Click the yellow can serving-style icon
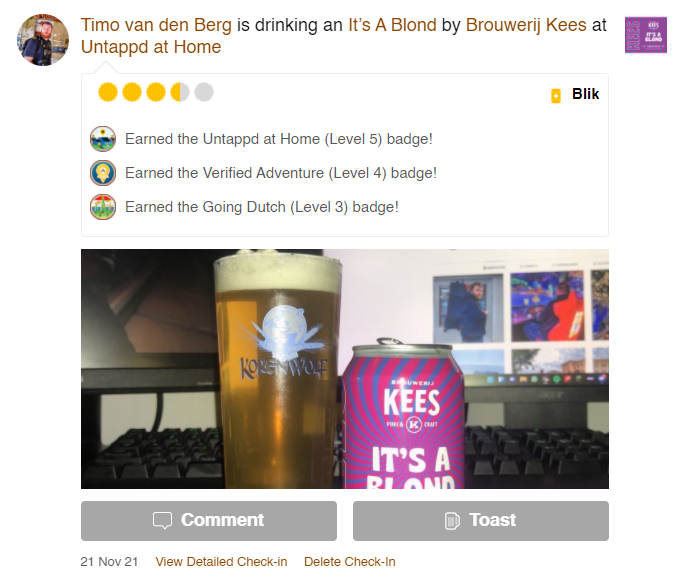The width and height of the screenshot is (677, 583). coord(556,96)
